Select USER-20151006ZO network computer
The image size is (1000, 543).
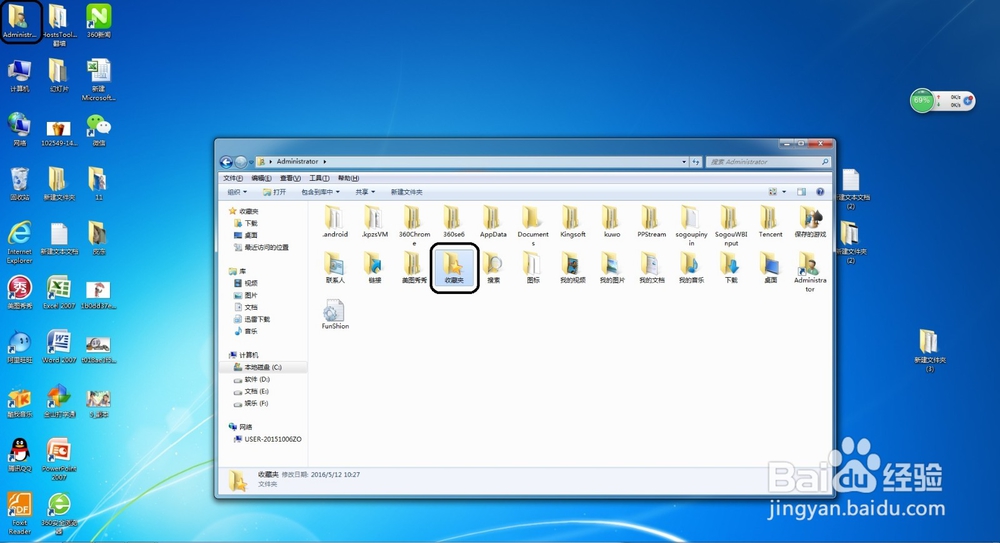coord(268,440)
